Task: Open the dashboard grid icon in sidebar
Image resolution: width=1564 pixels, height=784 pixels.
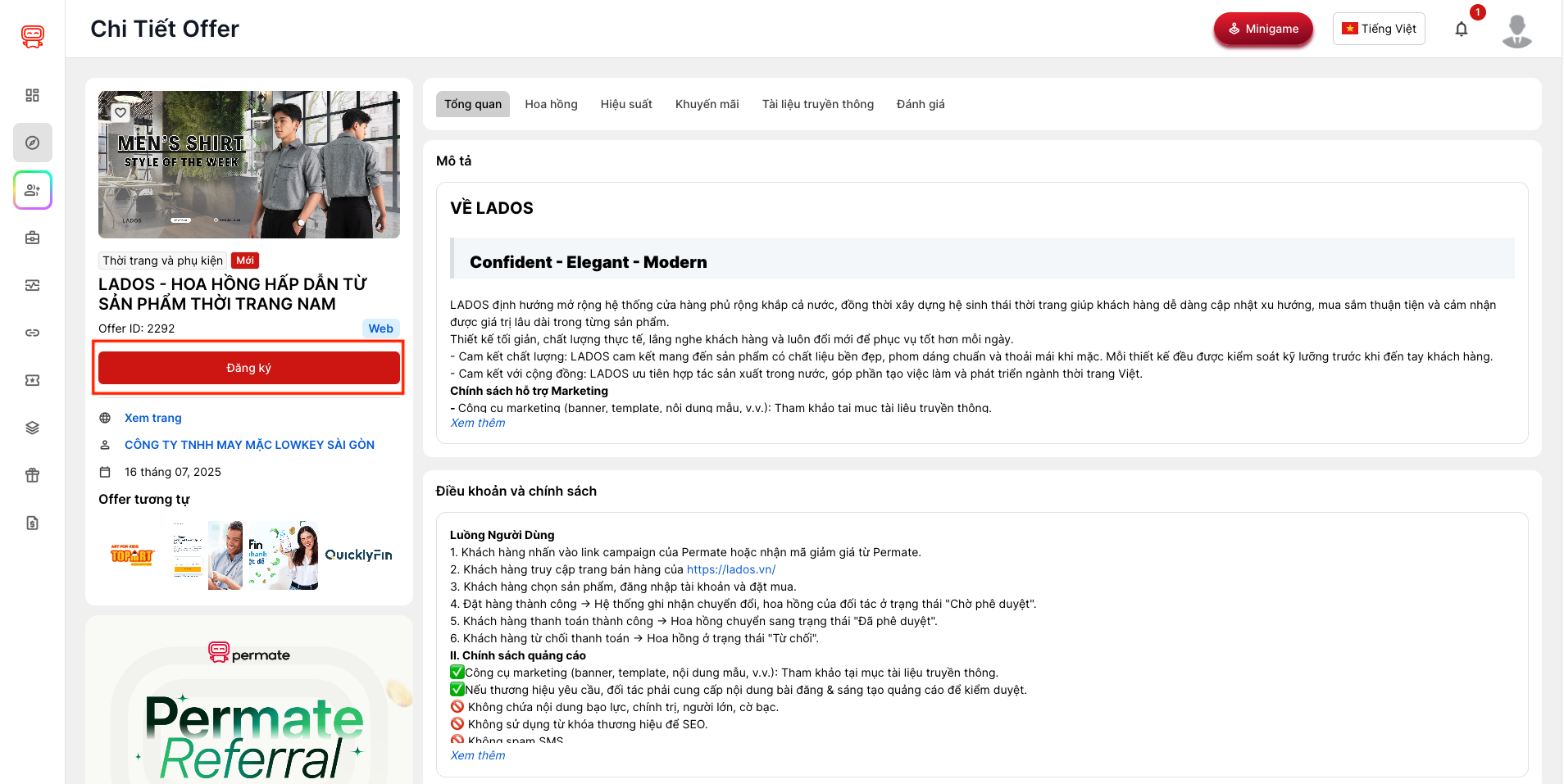Action: pyautogui.click(x=33, y=95)
